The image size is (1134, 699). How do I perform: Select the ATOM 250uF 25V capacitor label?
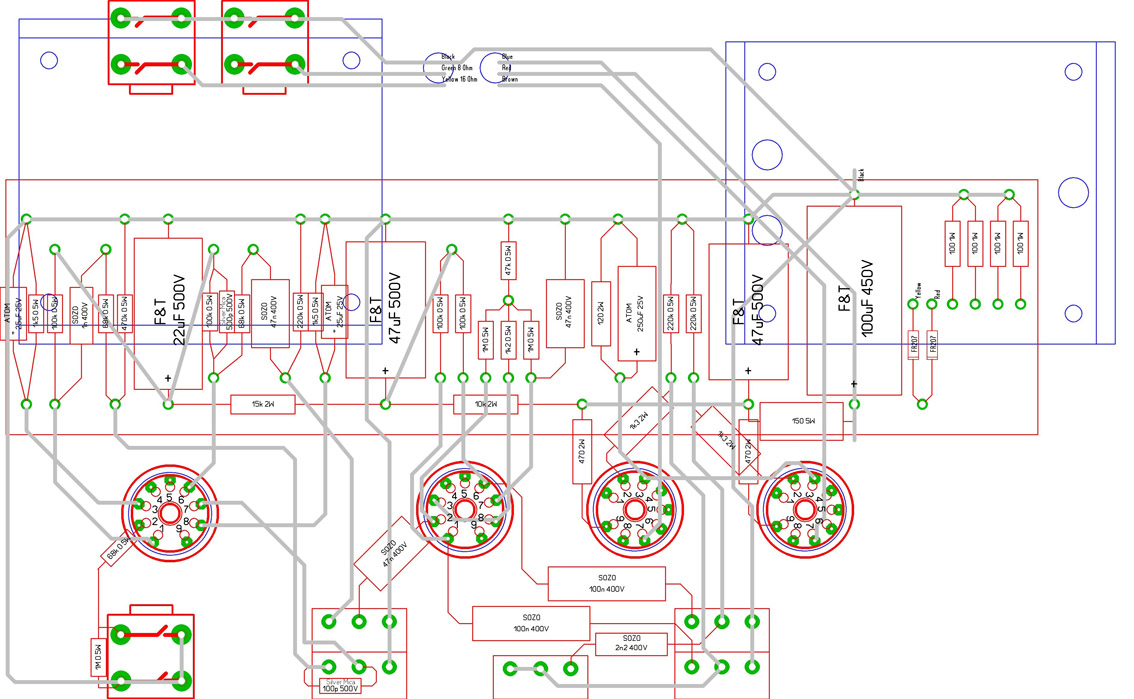pyautogui.click(x=637, y=313)
